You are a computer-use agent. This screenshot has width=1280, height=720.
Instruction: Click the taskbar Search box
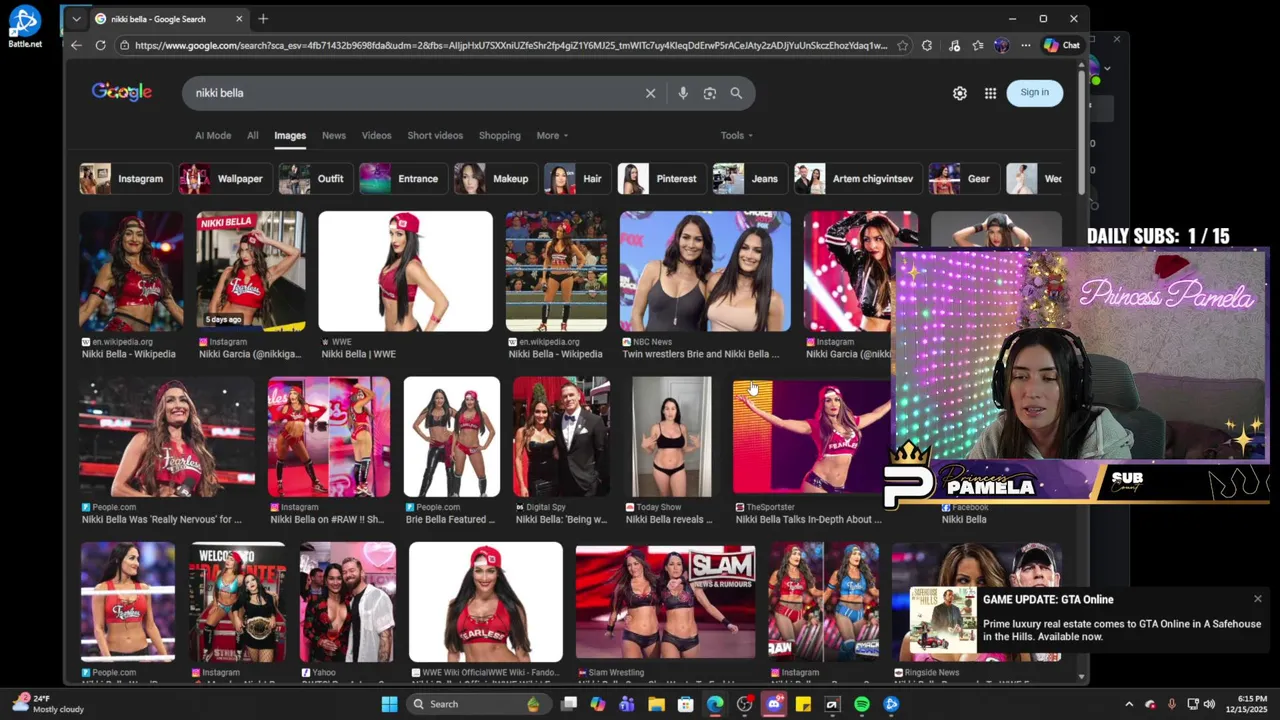pos(478,704)
